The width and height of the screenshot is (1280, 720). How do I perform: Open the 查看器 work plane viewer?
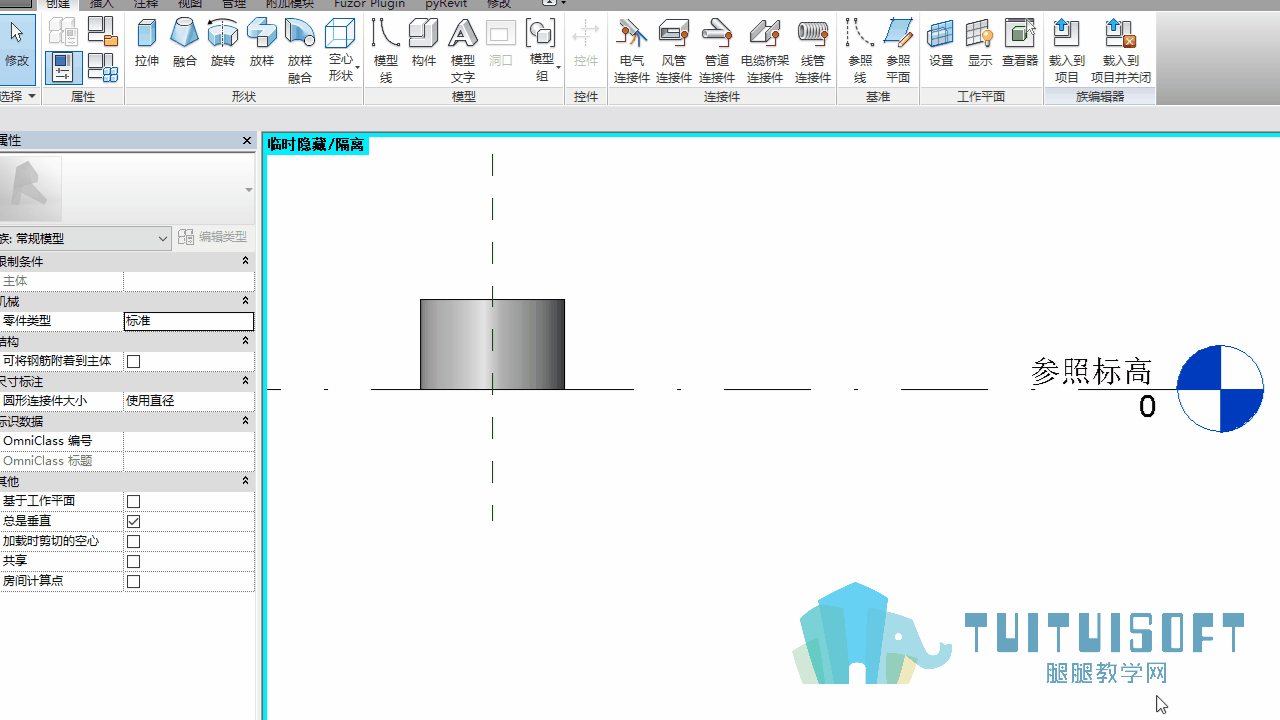tap(1020, 43)
